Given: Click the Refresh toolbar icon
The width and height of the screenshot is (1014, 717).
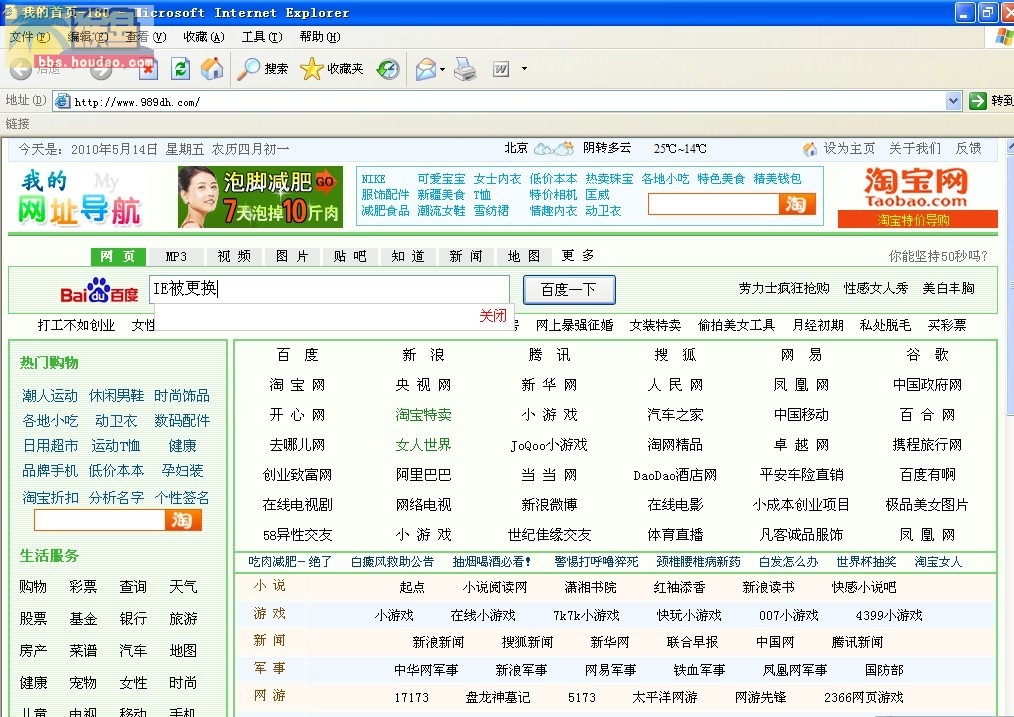Looking at the screenshot, I should click(180, 69).
